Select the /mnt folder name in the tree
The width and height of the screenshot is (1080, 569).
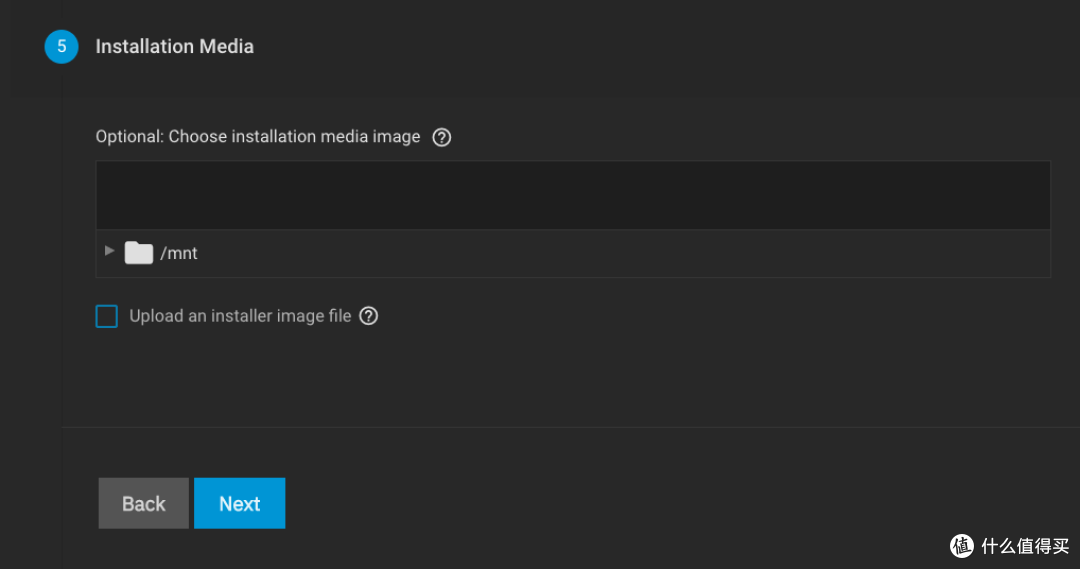pos(179,254)
